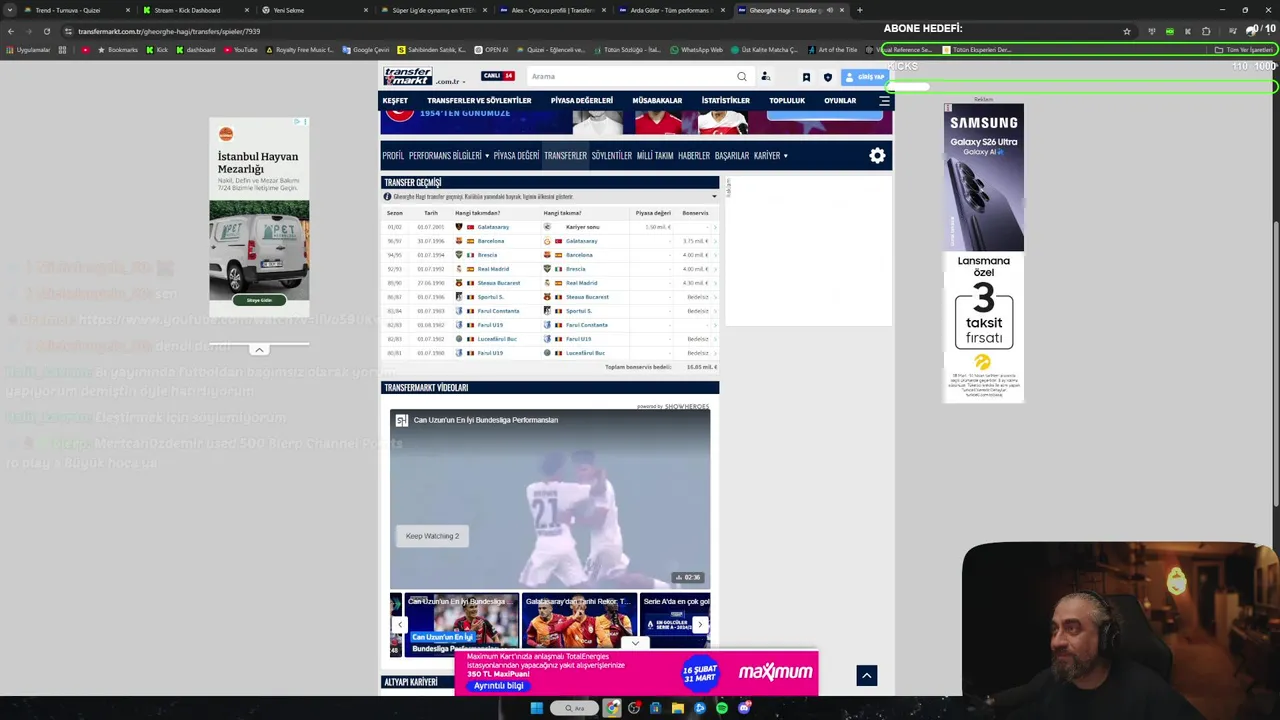The image size is (1280, 720).
Task: Expand the .com.tr domain selector
Action: click(x=450, y=81)
